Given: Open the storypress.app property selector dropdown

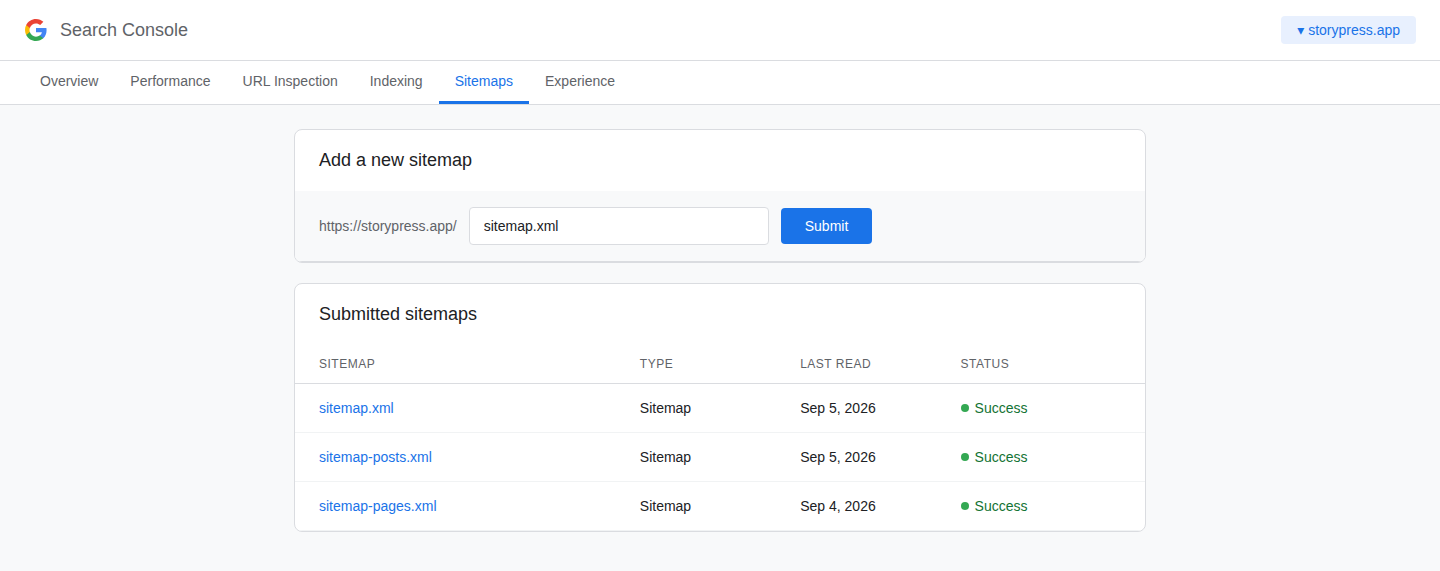Looking at the screenshot, I should coord(1348,30).
